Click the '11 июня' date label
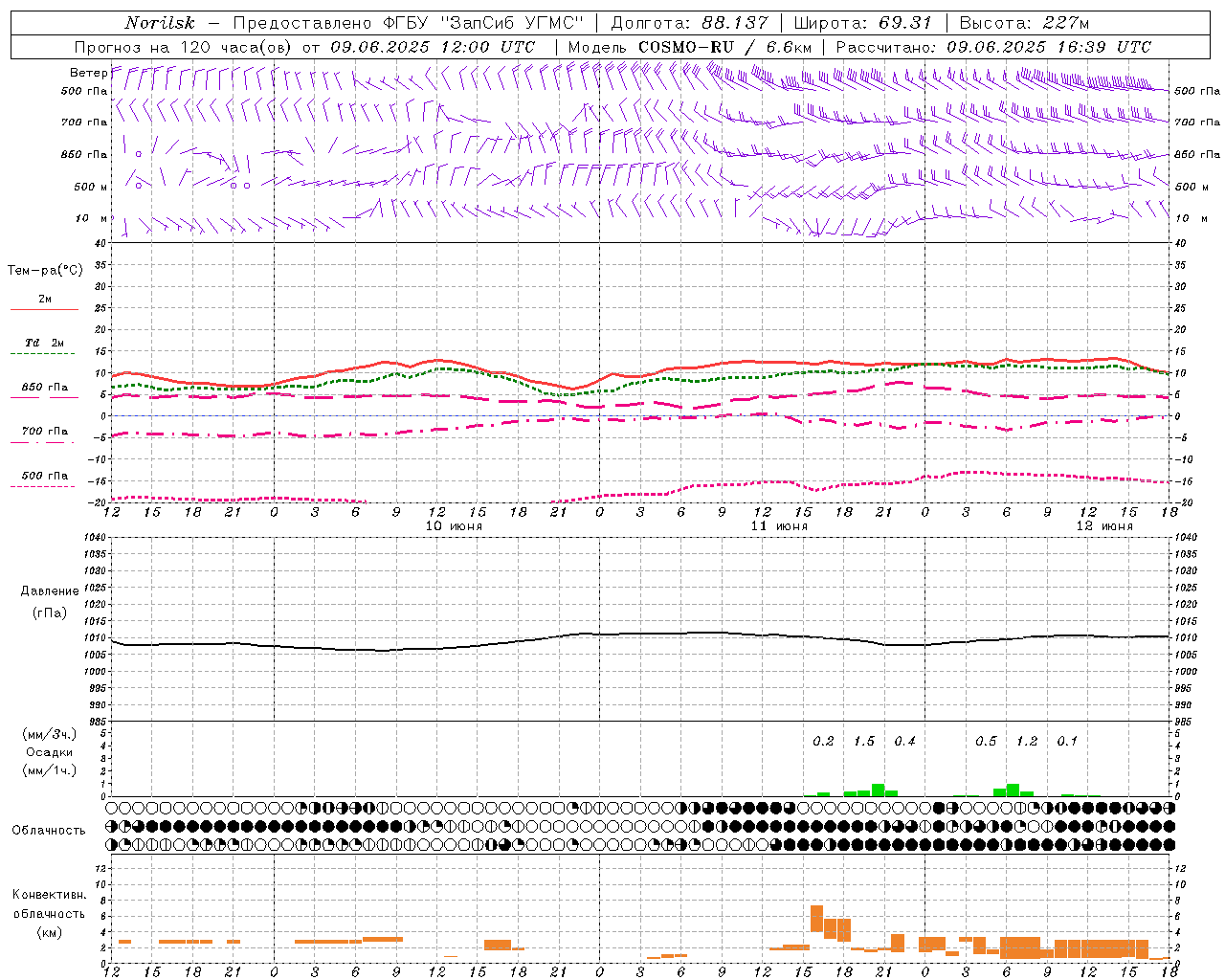Viewport: 1225px width, 980px height. (x=779, y=526)
